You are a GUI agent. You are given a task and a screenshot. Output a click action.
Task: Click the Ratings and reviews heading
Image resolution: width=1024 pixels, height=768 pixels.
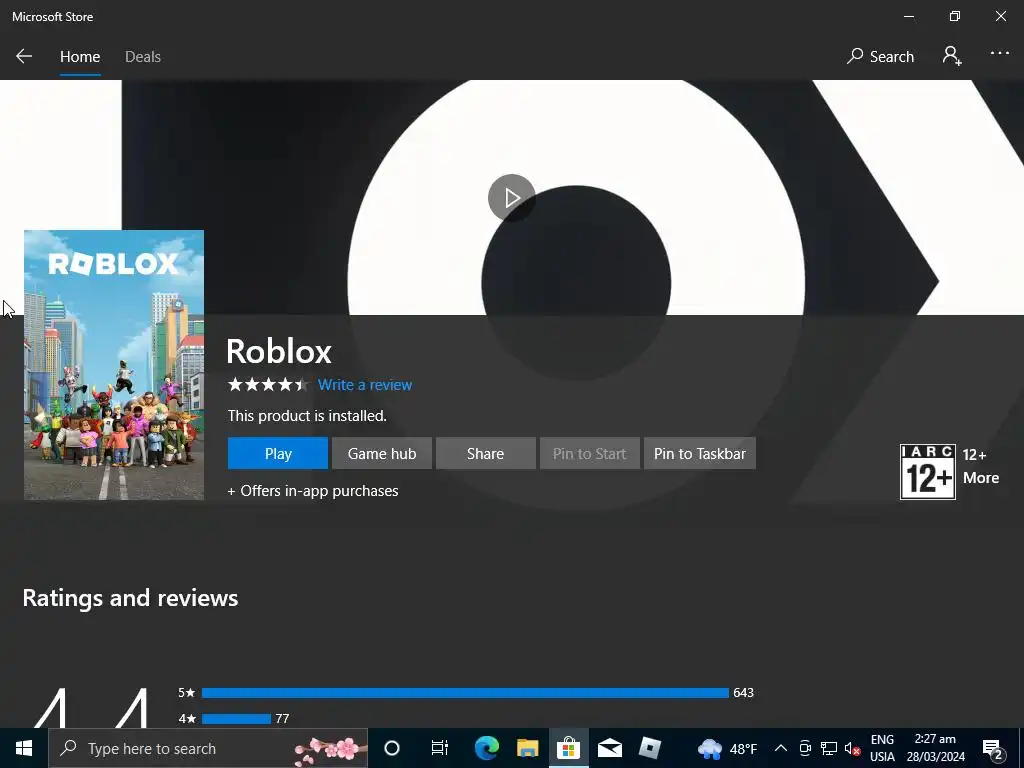pos(131,598)
